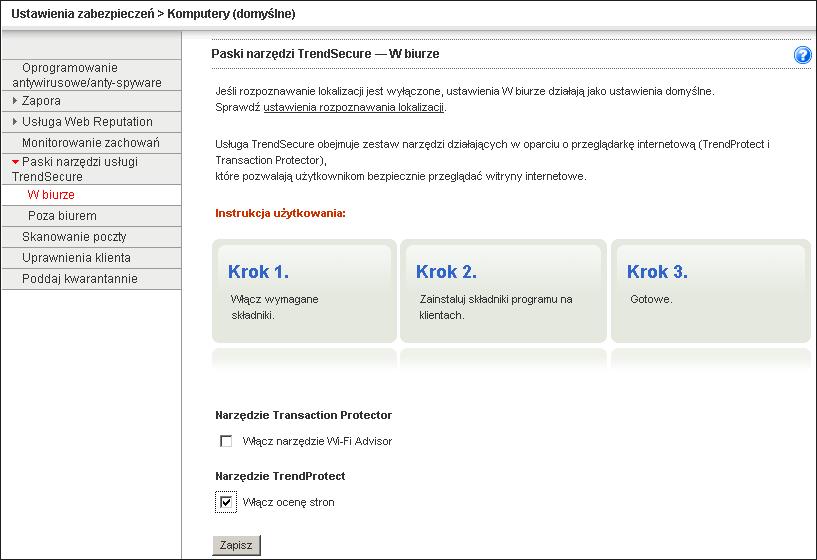The width and height of the screenshot is (817, 560).
Task: Follow 'ustawienia rozpoznawania lokalizacji' link
Action: pos(354,107)
